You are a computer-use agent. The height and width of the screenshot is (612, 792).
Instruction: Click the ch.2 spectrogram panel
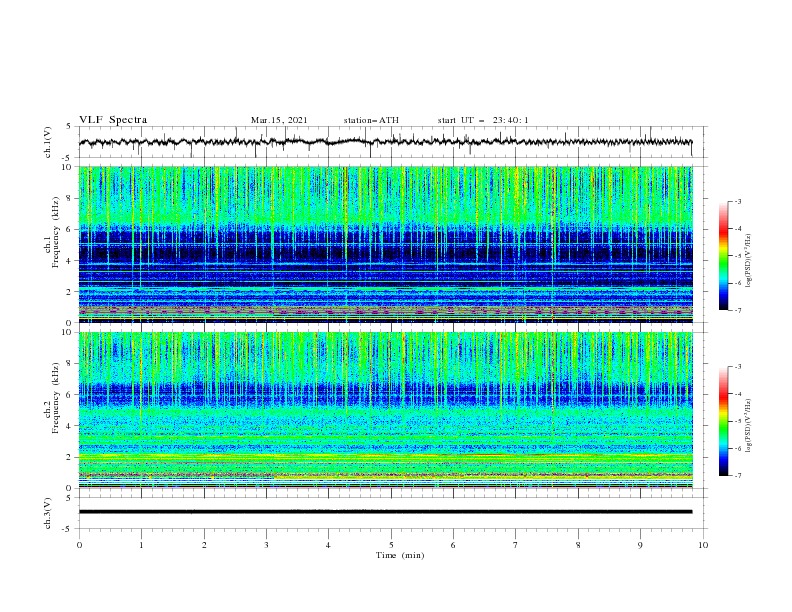coord(386,410)
